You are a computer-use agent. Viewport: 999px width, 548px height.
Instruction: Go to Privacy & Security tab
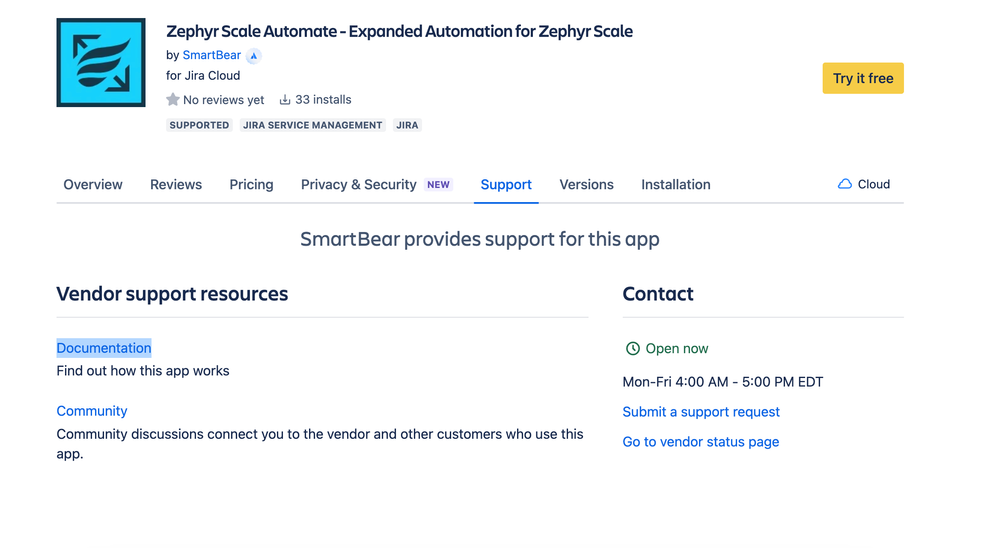click(359, 185)
